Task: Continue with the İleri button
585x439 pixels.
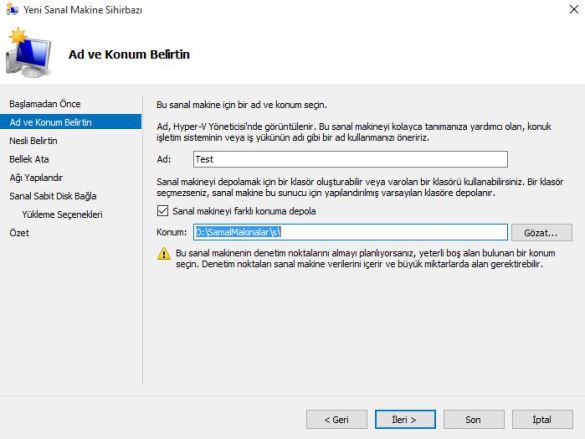Action: (405, 420)
